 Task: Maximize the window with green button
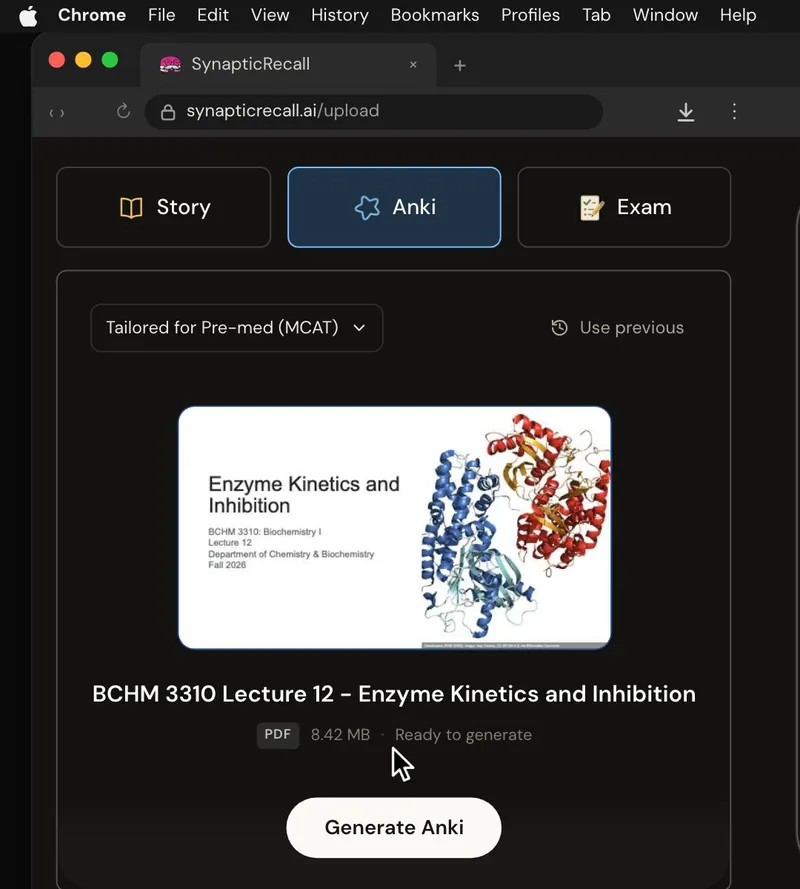tap(110, 60)
